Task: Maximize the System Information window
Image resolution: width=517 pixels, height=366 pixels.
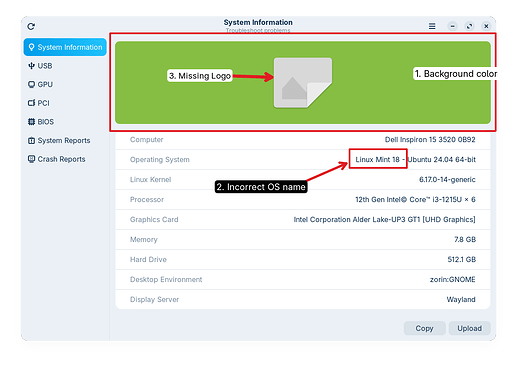Action: [x=469, y=26]
